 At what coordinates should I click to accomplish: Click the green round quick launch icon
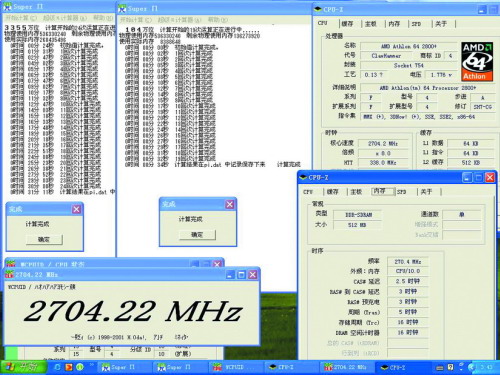coord(80,367)
